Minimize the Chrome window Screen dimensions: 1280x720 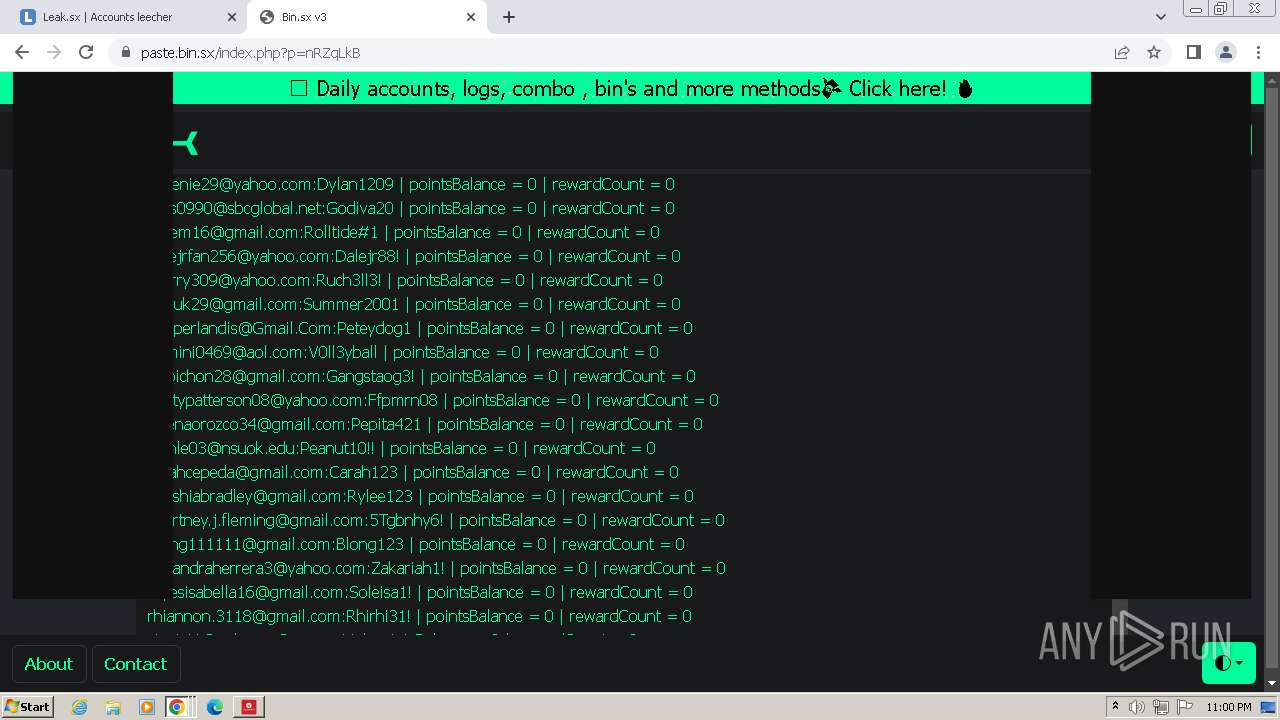tap(1195, 9)
